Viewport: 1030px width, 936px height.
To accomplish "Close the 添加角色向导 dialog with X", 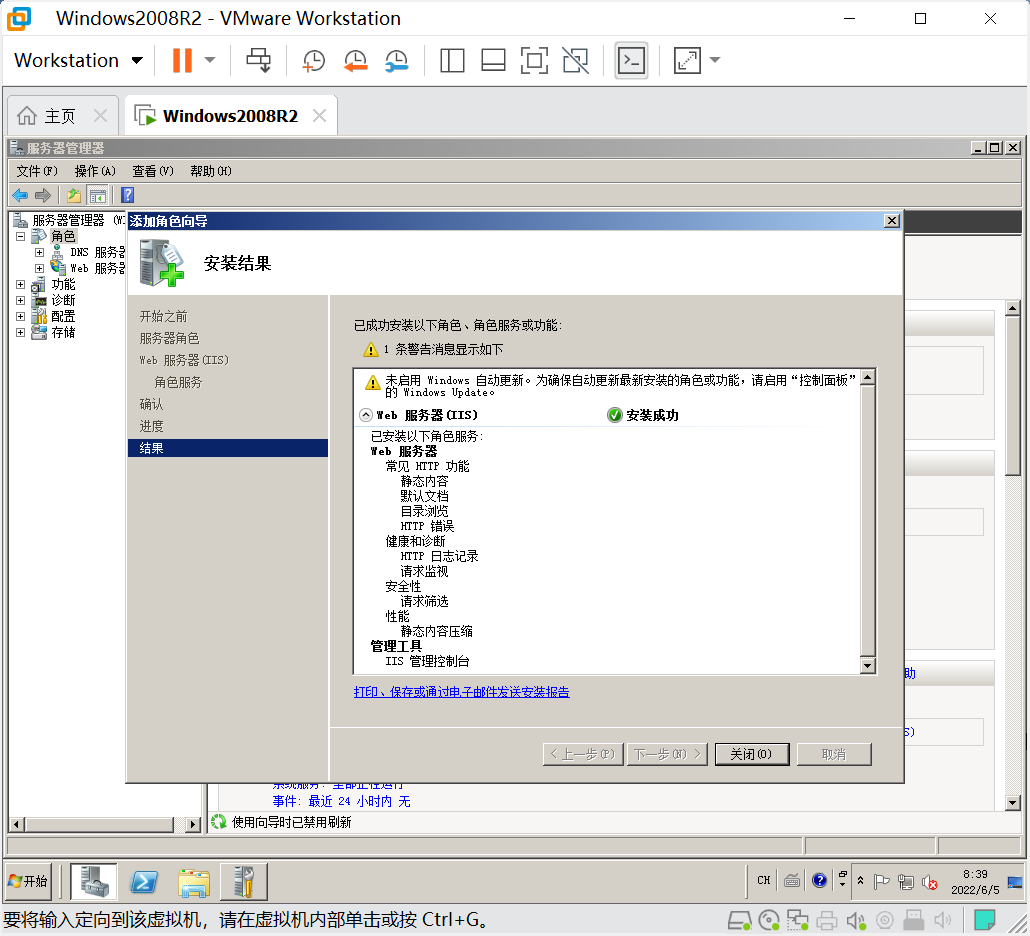I will click(x=891, y=221).
